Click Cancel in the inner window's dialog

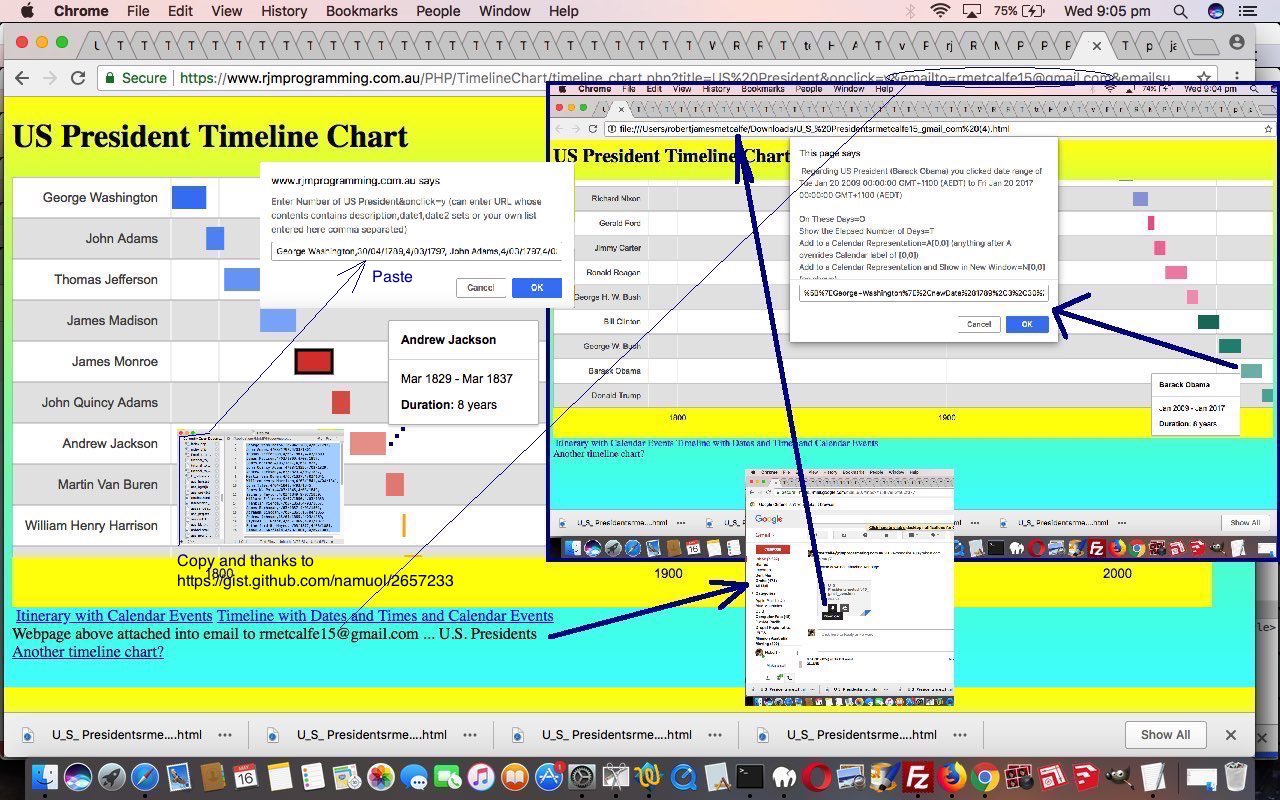979,324
